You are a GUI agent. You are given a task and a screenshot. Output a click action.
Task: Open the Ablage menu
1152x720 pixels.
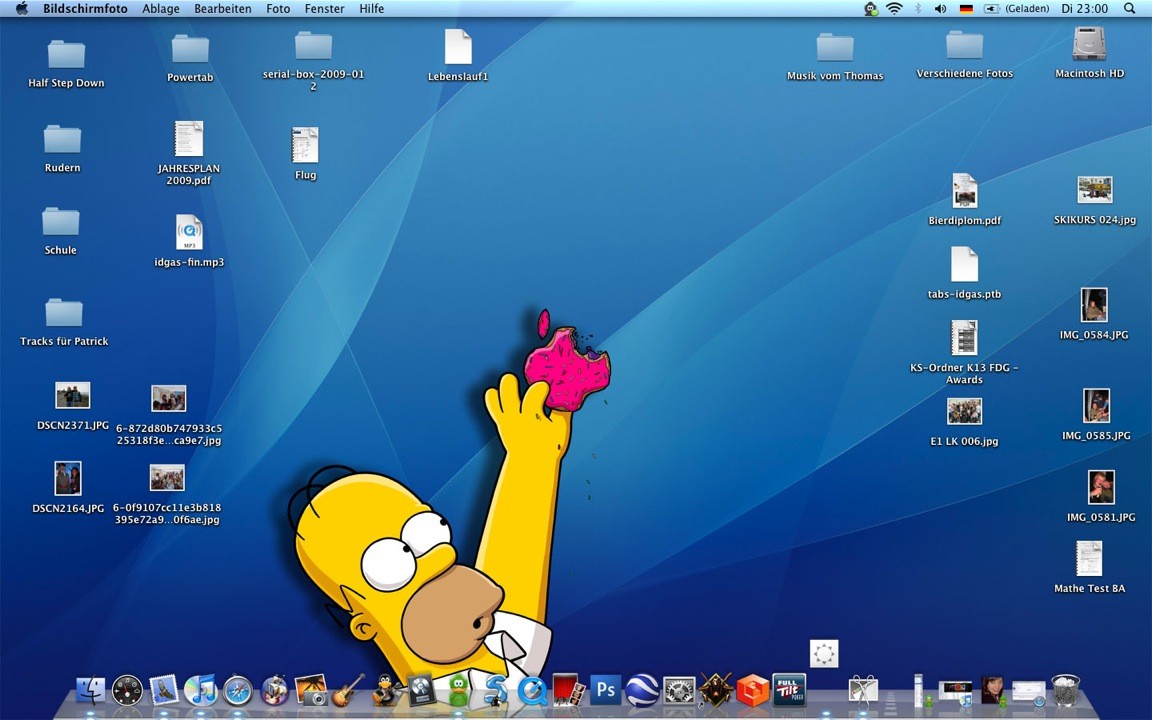[x=161, y=9]
